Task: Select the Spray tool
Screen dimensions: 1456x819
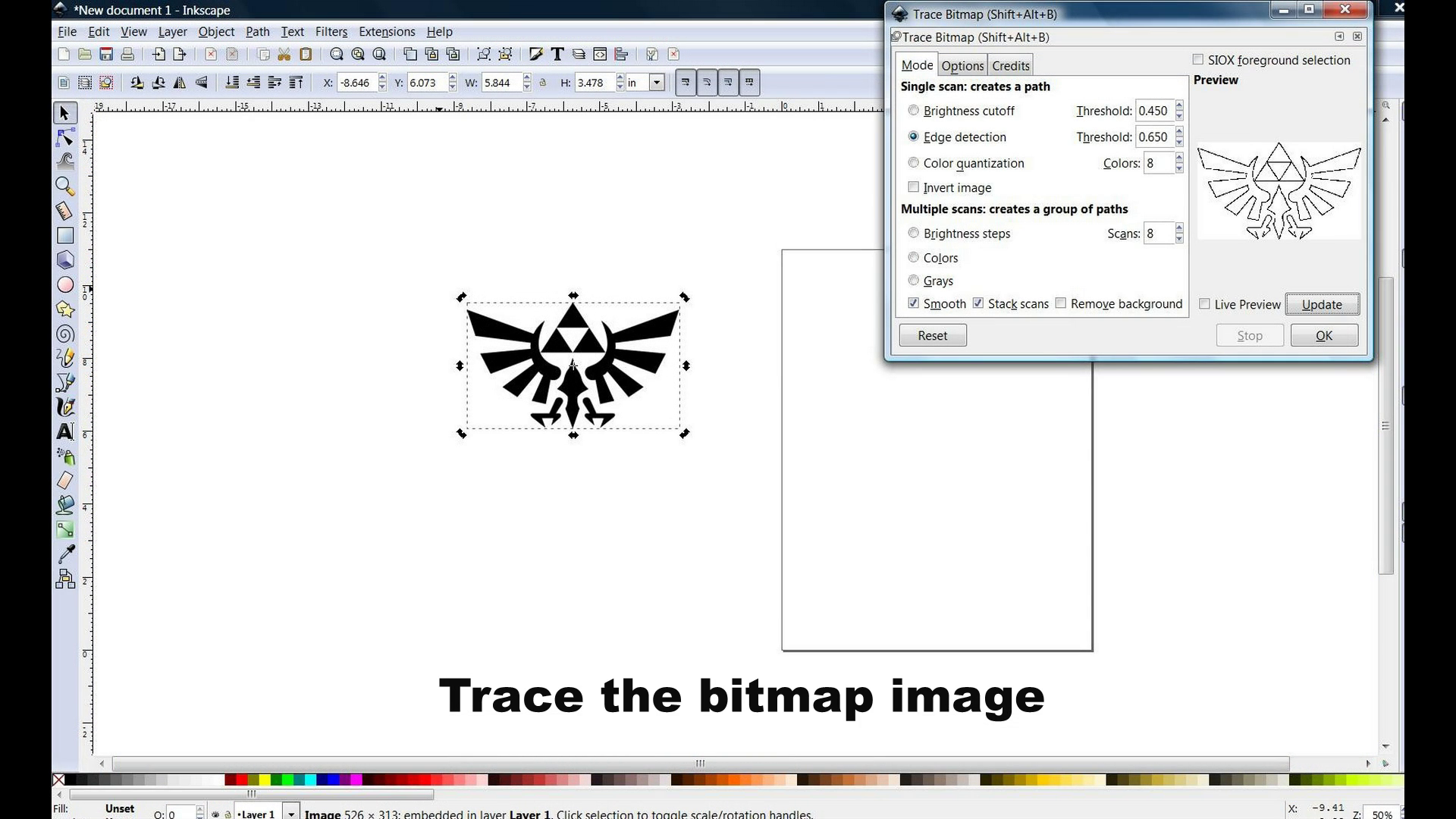Action: (x=65, y=456)
